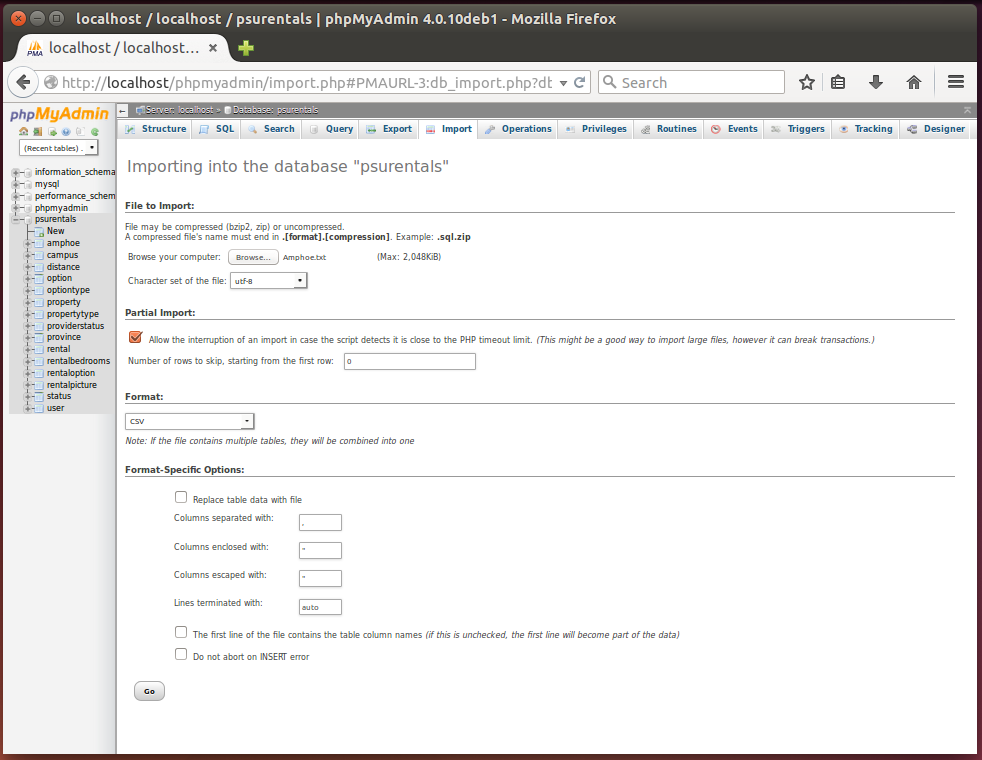The image size is (982, 760).
Task: Enable Do not abort on INSERT error
Action: [x=181, y=654]
